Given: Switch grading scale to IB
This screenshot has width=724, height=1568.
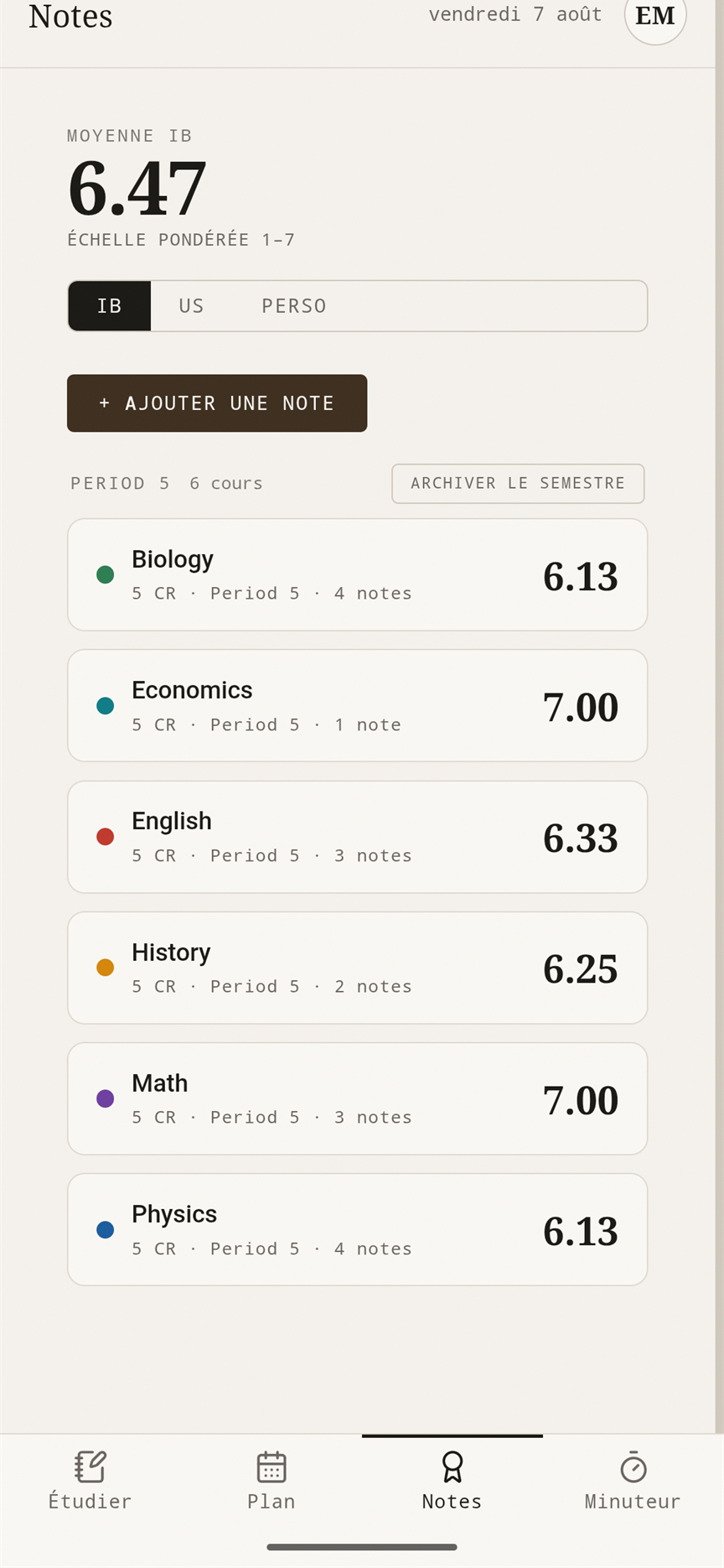Looking at the screenshot, I should [109, 306].
